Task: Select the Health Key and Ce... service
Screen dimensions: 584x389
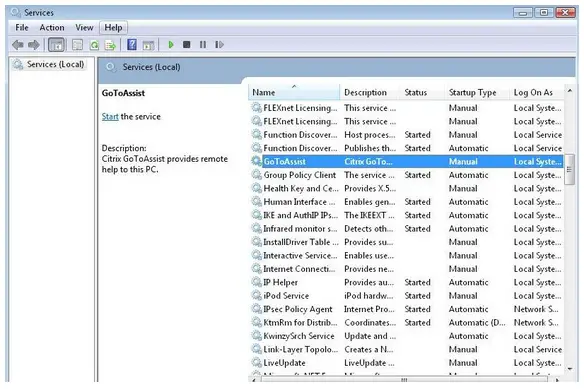Action: click(406, 188)
